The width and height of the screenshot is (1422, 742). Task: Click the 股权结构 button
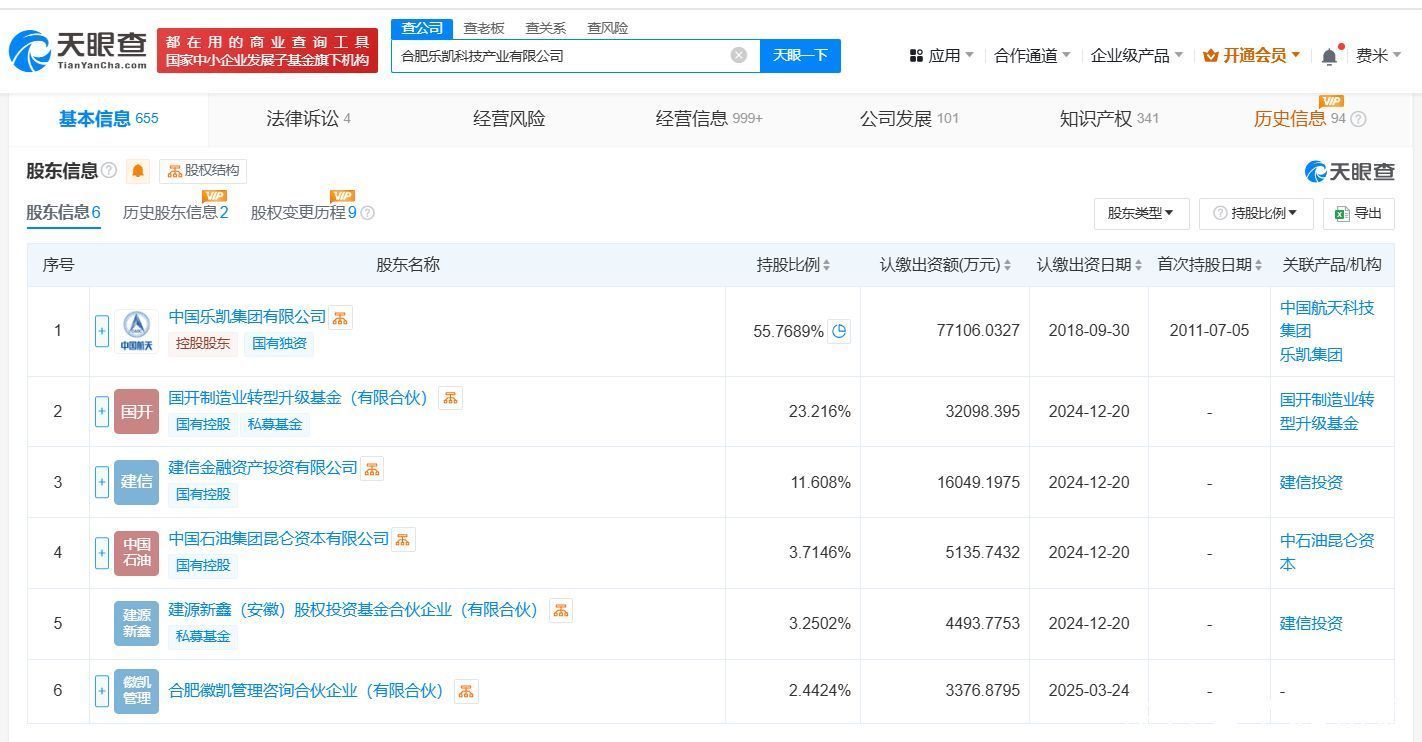(203, 171)
